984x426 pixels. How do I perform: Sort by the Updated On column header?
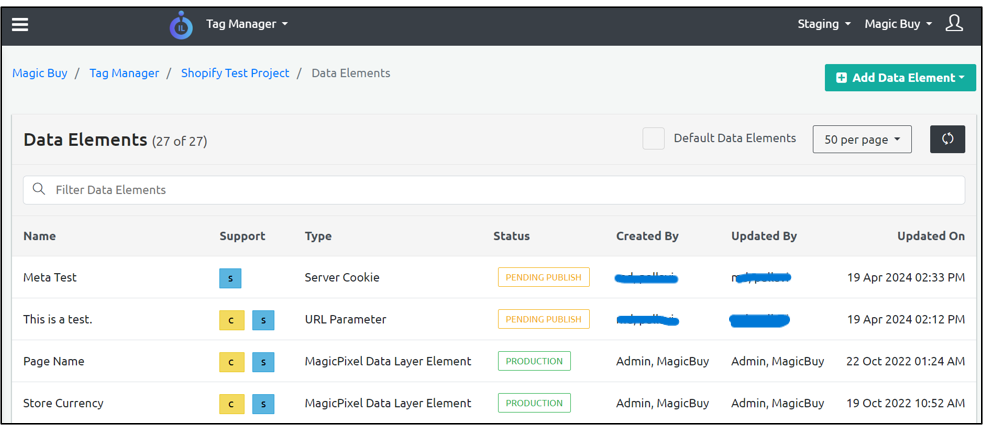tap(930, 236)
